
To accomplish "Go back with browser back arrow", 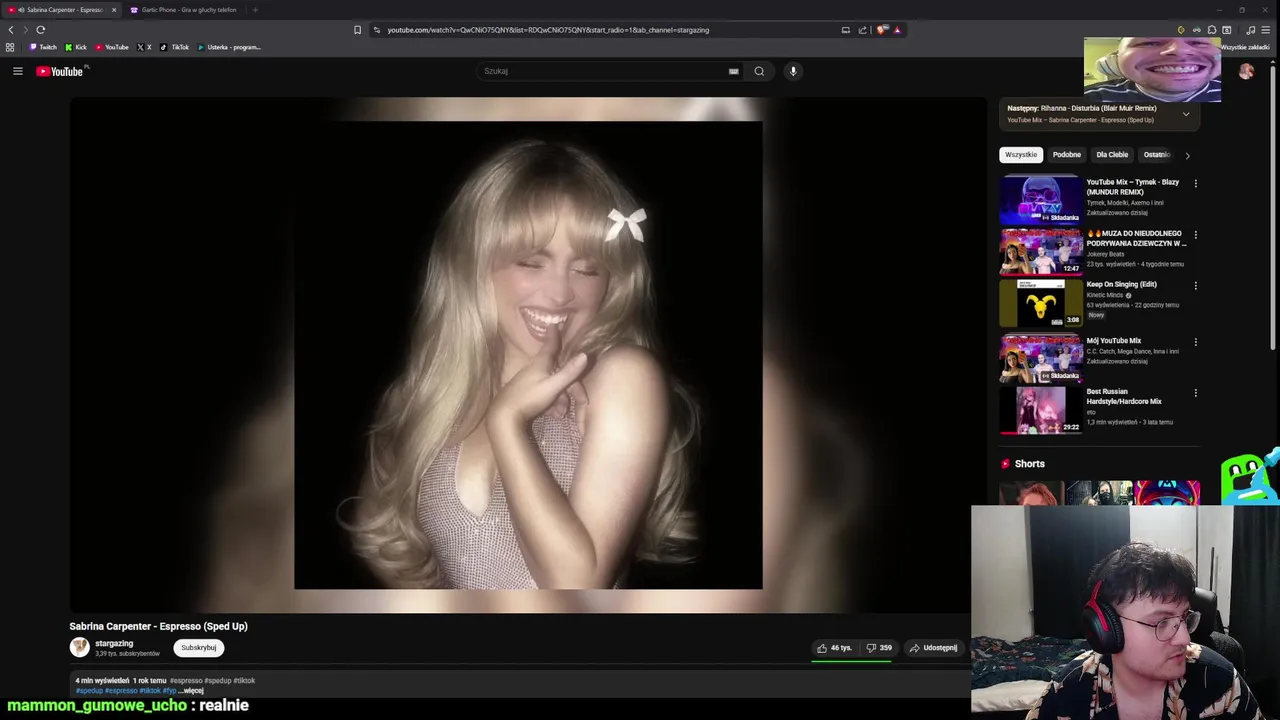I will [11, 30].
